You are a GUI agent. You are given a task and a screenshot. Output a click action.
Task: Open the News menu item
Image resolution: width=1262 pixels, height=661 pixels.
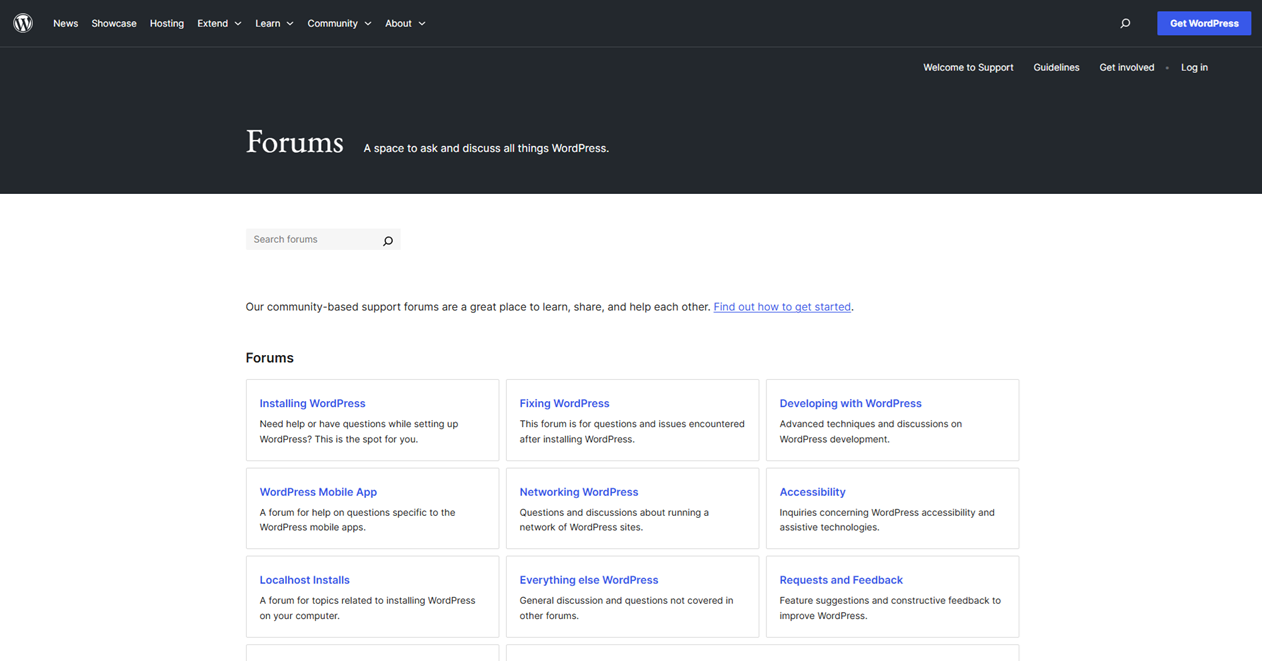(66, 23)
